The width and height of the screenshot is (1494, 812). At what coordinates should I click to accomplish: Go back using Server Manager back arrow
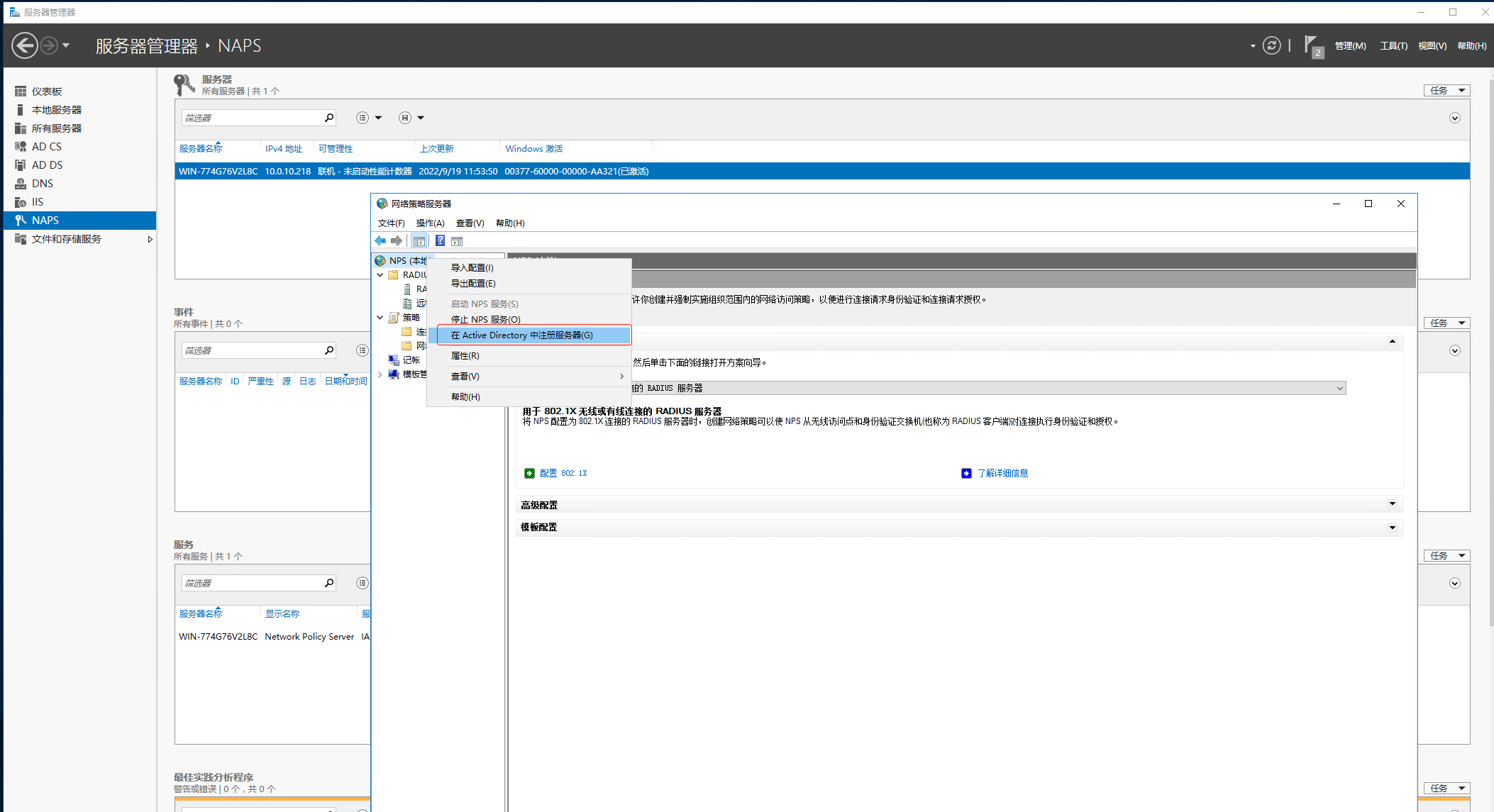point(25,45)
